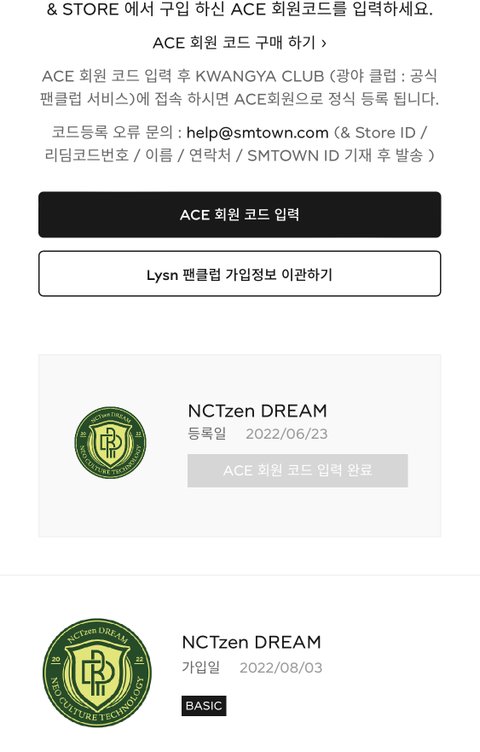Select the 등록일 label in registered card
480x752 pixels.
tap(207, 434)
